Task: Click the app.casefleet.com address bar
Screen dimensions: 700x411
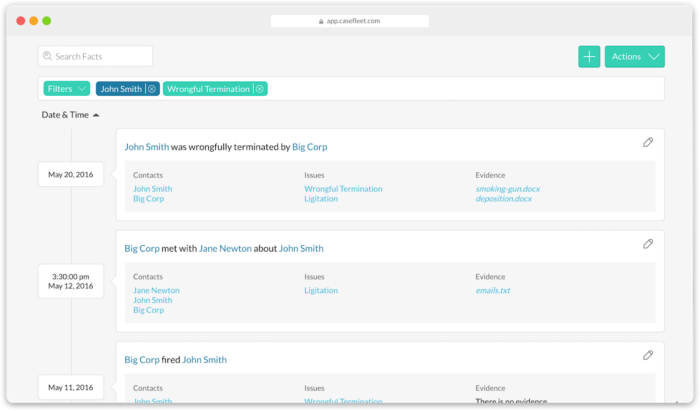Action: [x=350, y=21]
